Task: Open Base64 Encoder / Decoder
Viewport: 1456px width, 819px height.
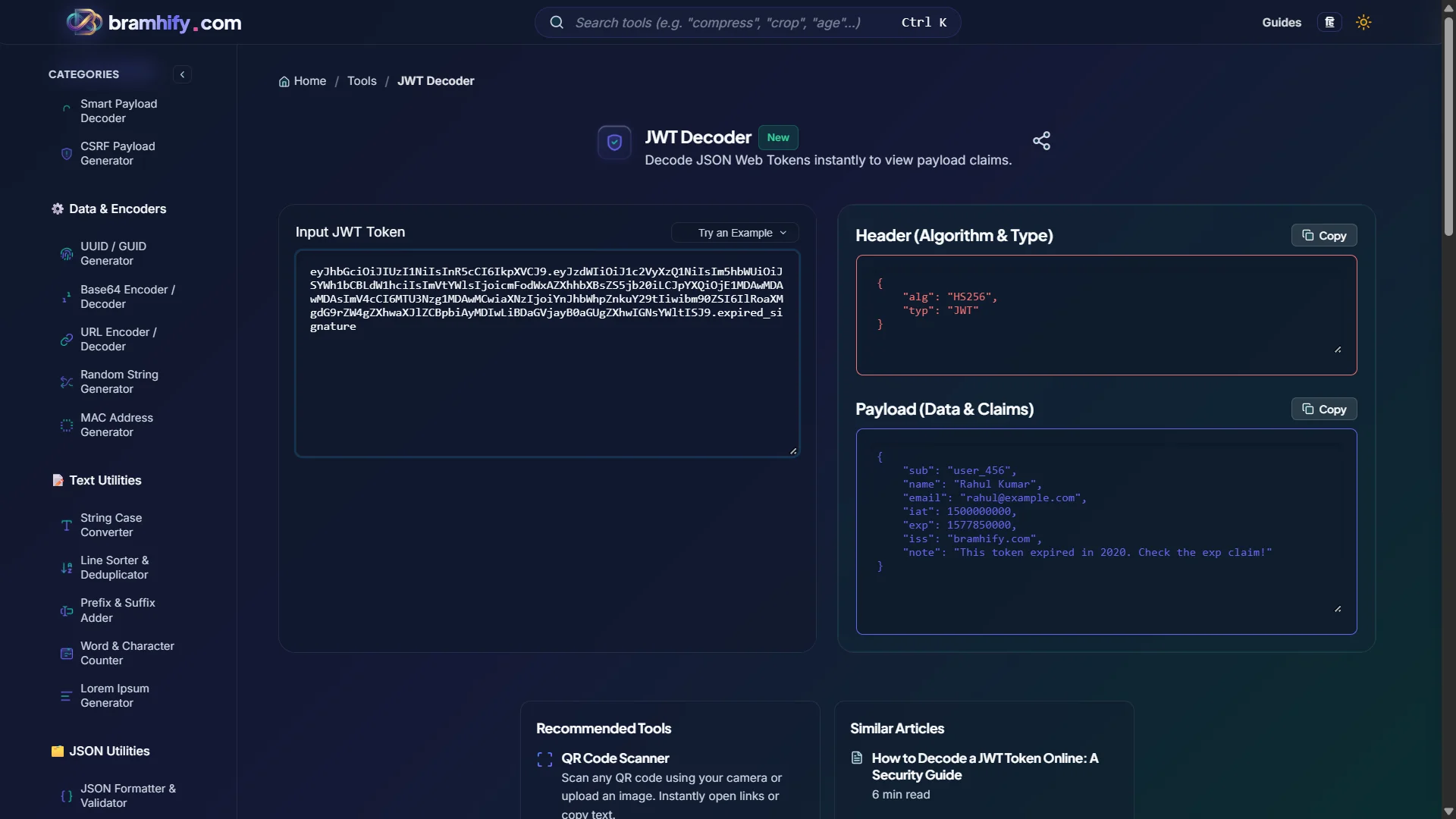Action: tap(127, 297)
